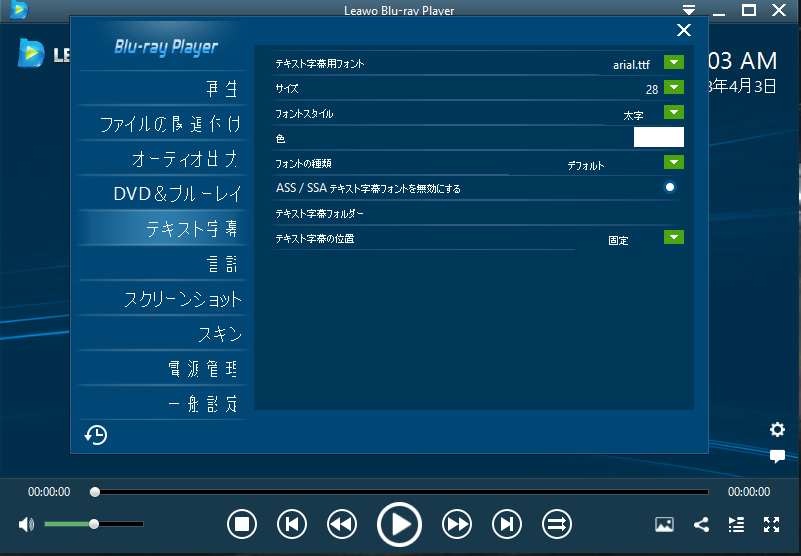Open the ファイルの関連付け settings tab

tap(163, 124)
